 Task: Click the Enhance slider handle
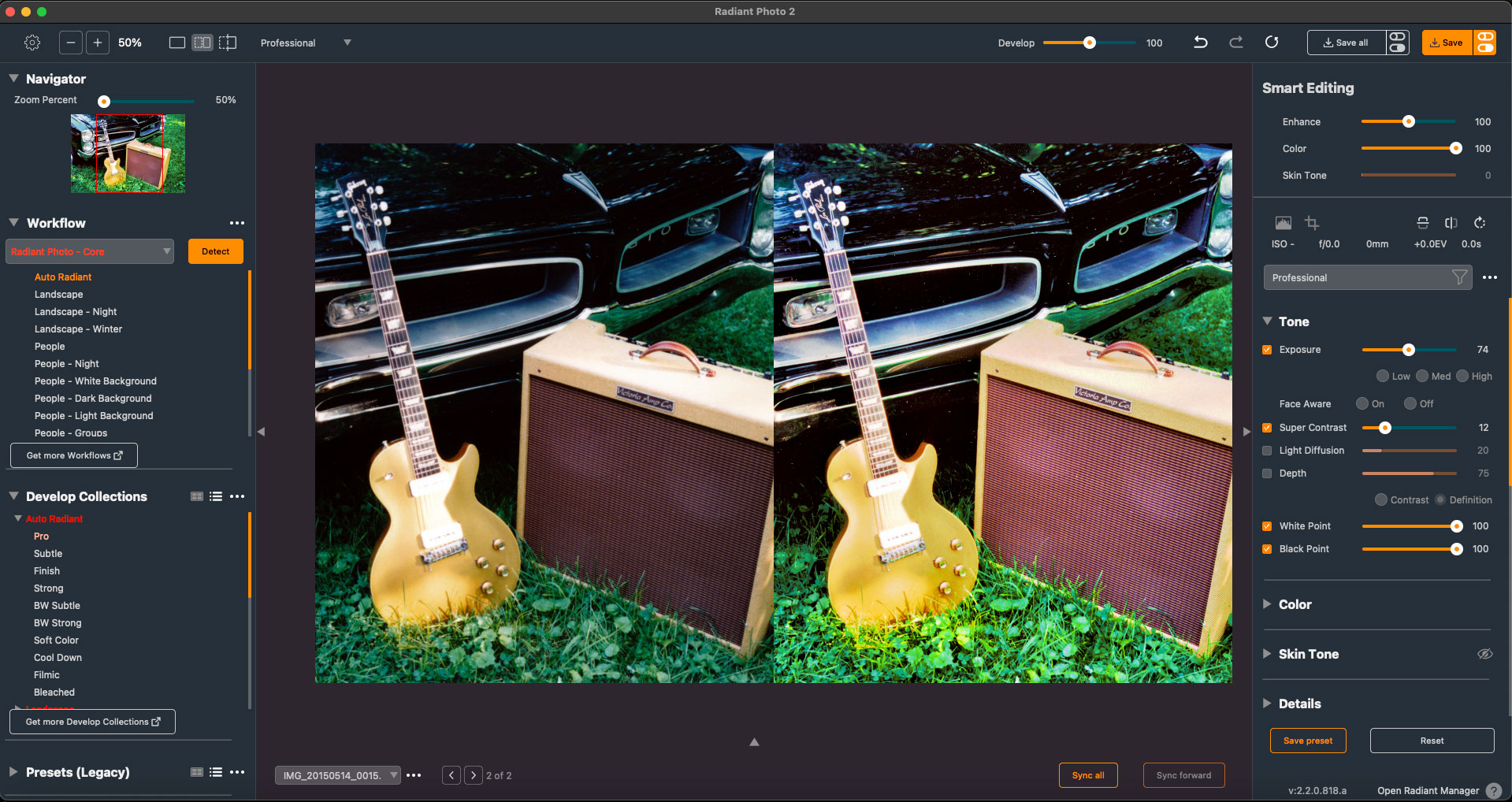pos(1408,121)
